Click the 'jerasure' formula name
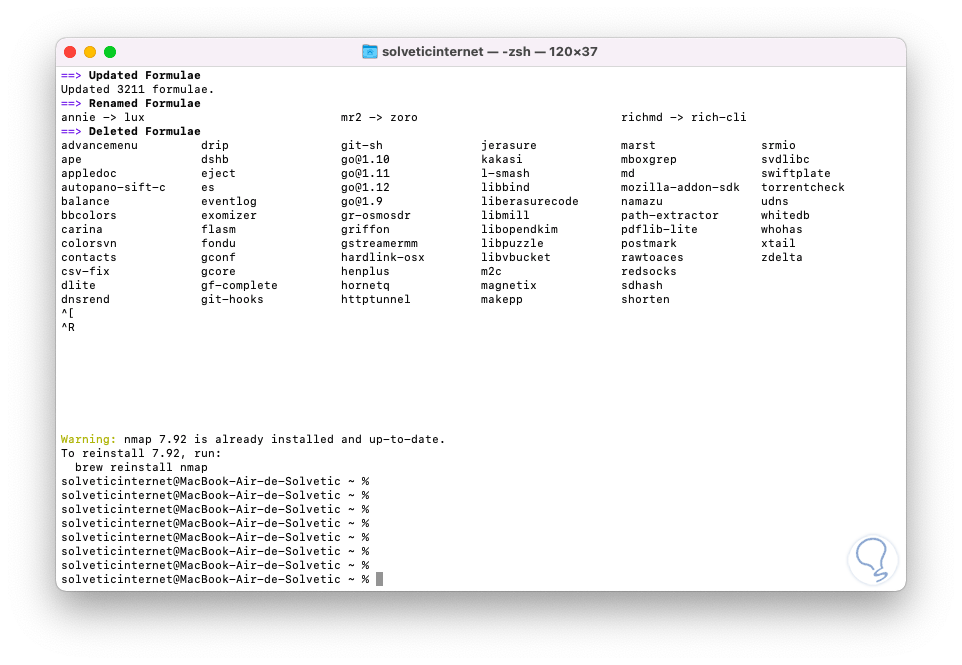Image resolution: width=962 pixels, height=665 pixels. coord(509,145)
